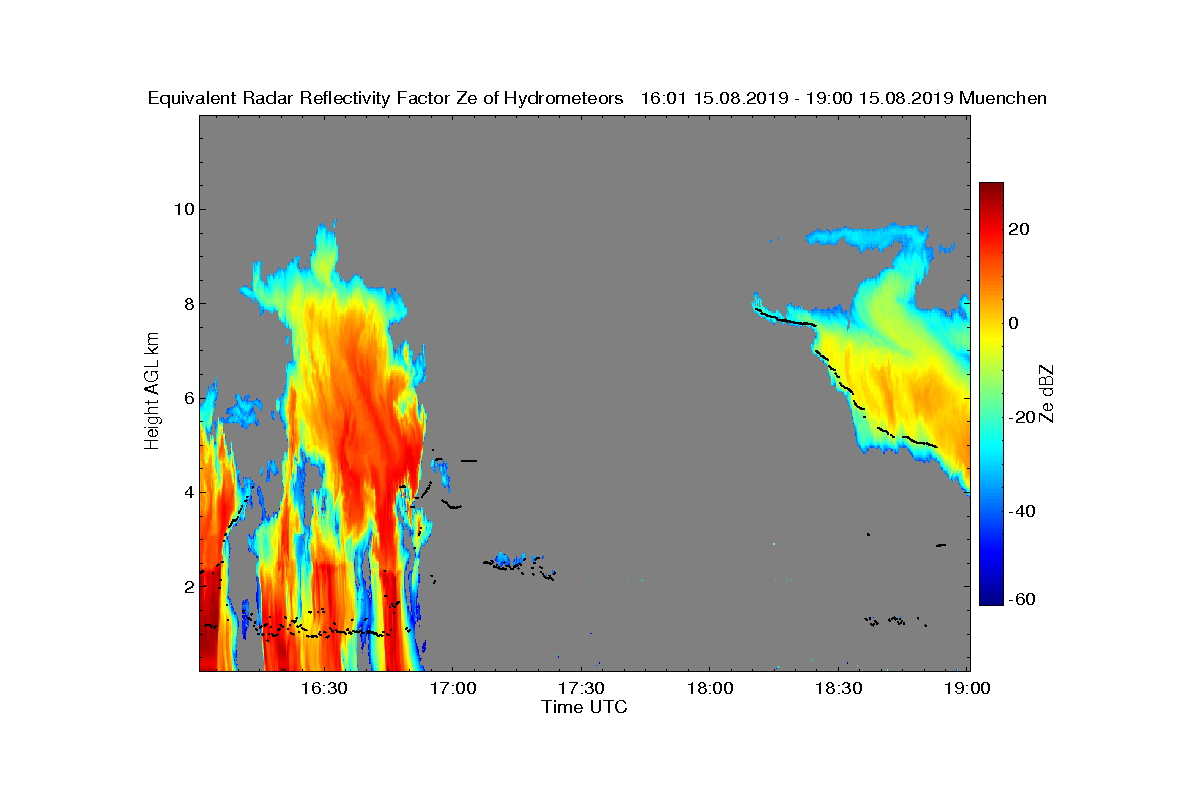This screenshot has height=800, width=1200.
Task: Click the 'Time UTC' axis label
Action: (585, 707)
